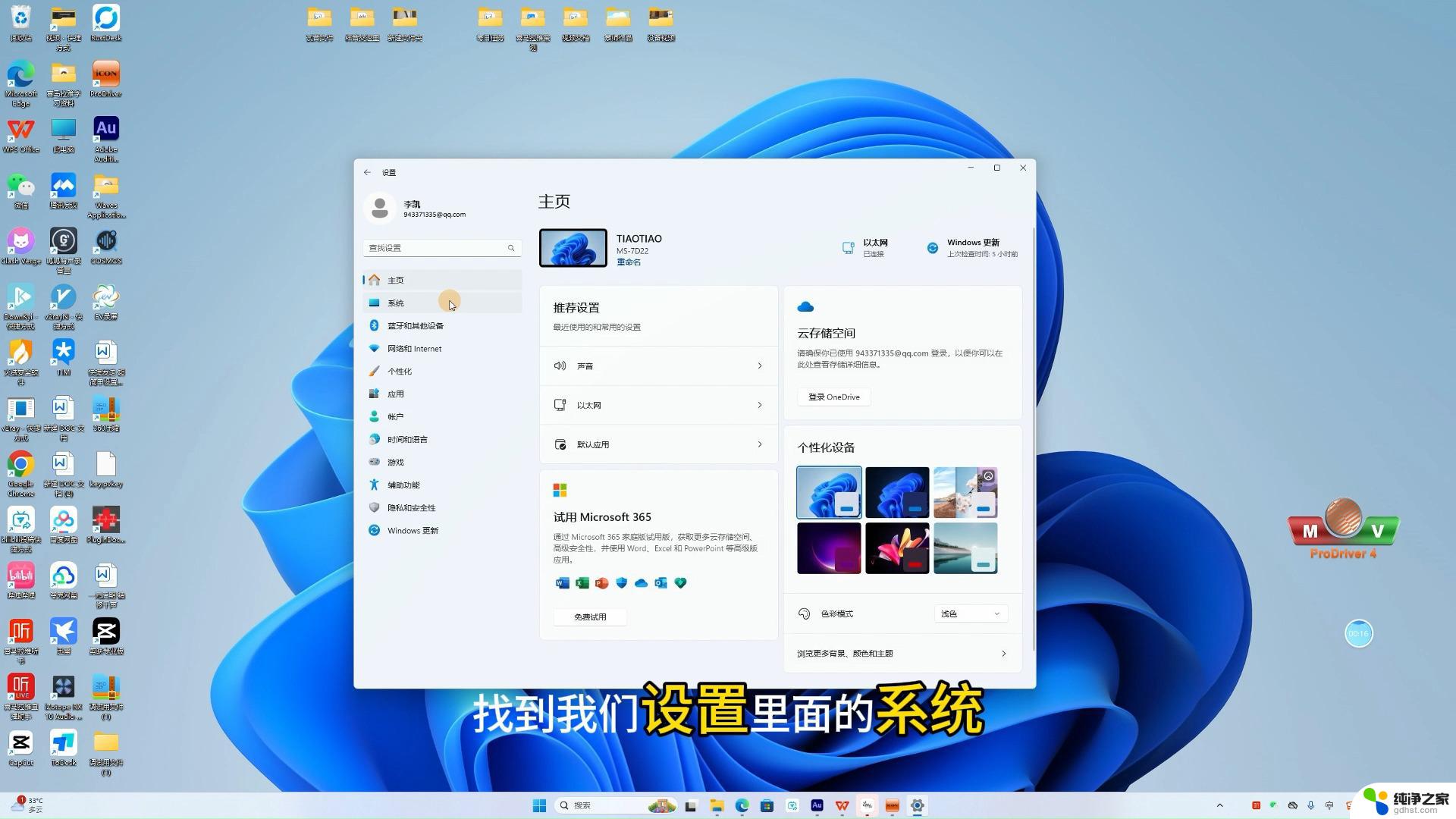
Task: Open WPS Office from the taskbar
Action: (842, 805)
